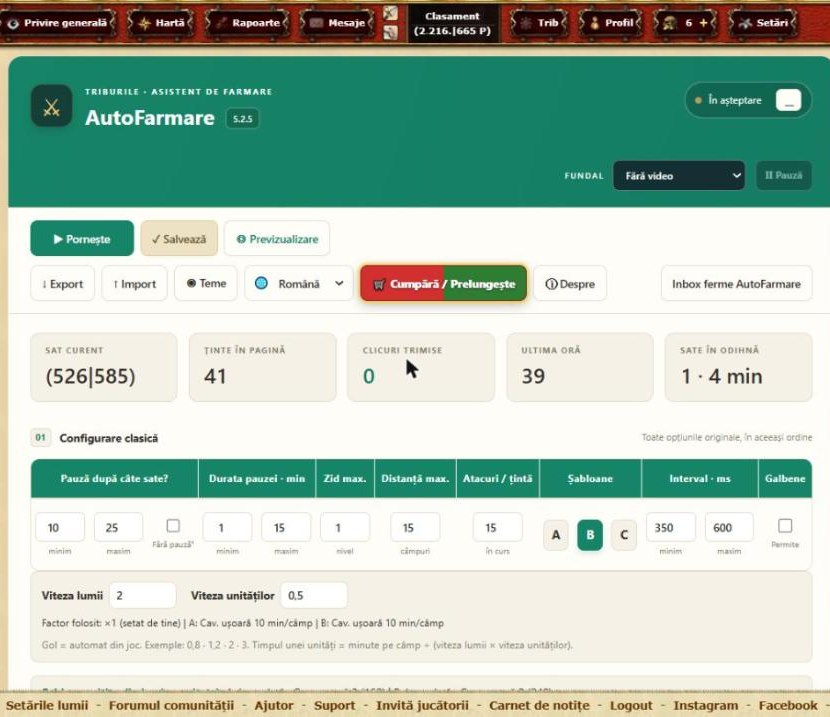Click the premium points 6 + item
Image resolution: width=830 pixels, height=717 pixels.
pyautogui.click(x=686, y=23)
